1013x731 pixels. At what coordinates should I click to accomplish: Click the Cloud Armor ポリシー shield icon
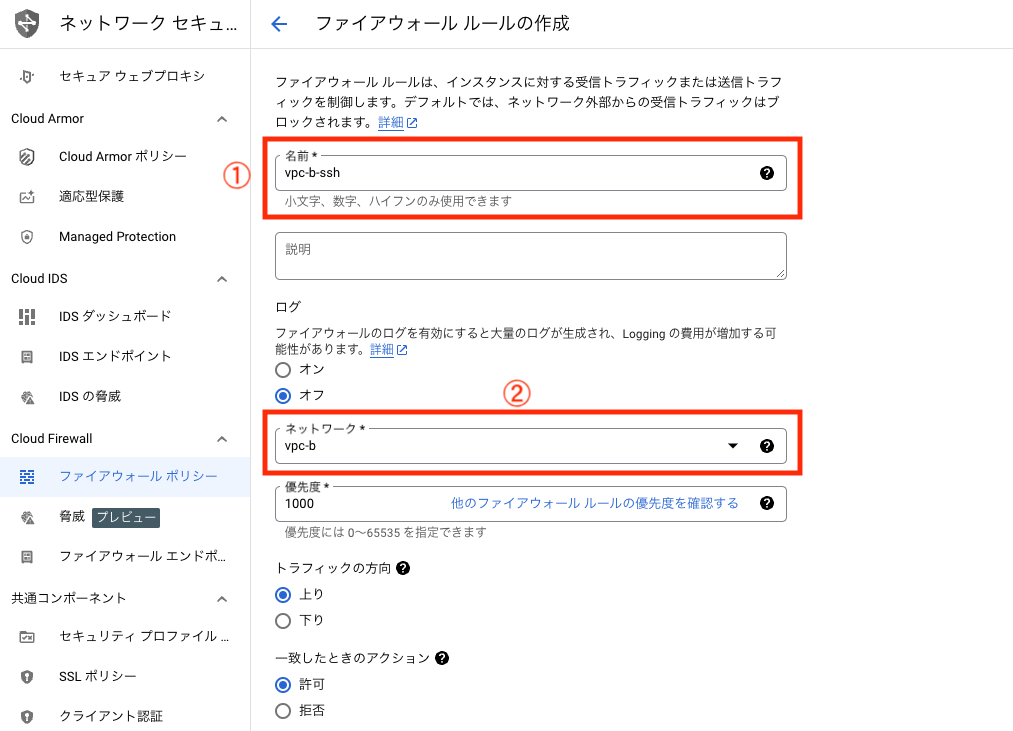click(x=26, y=157)
